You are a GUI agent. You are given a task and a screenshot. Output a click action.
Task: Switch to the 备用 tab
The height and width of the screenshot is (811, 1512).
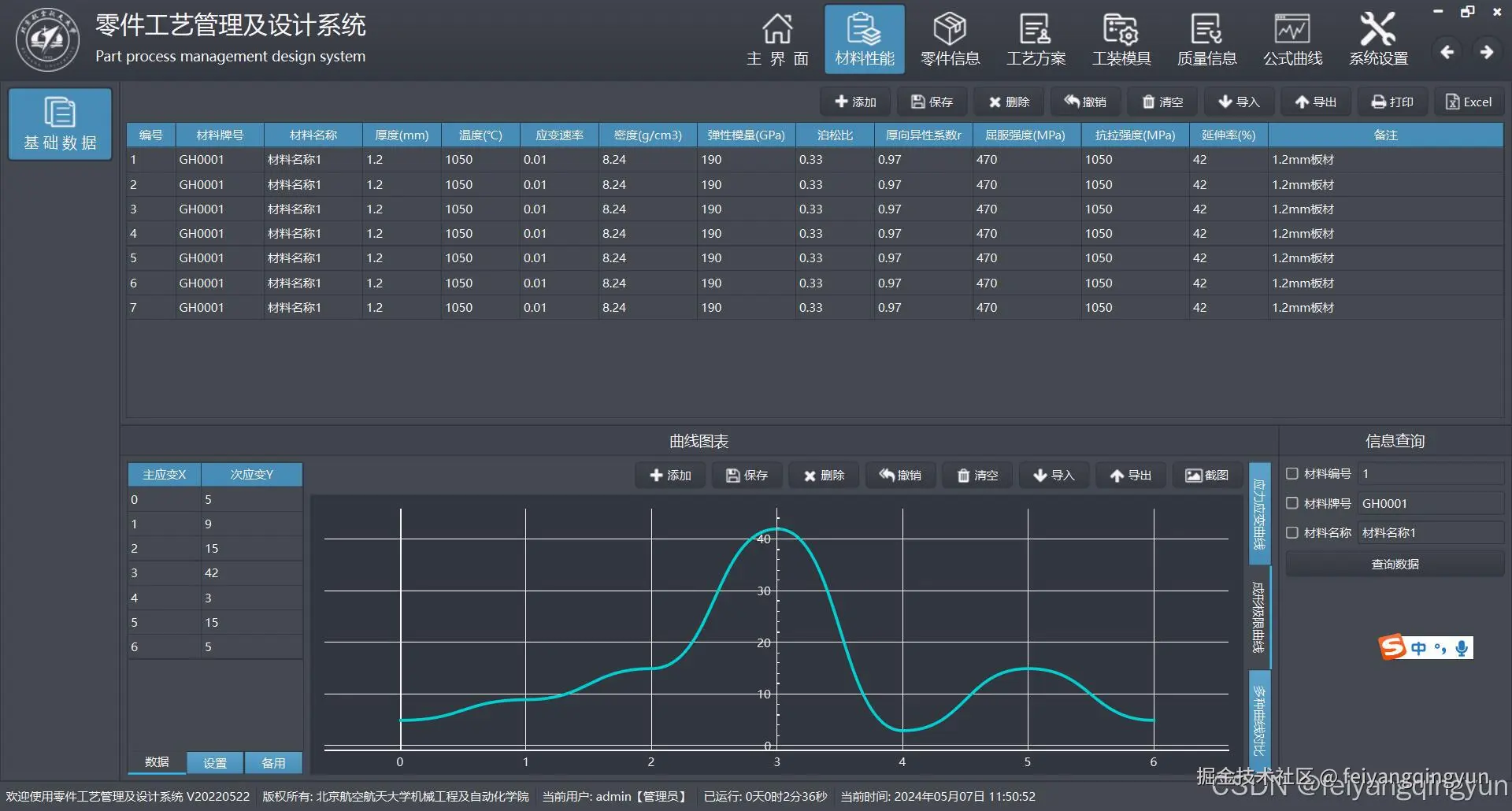click(x=273, y=762)
